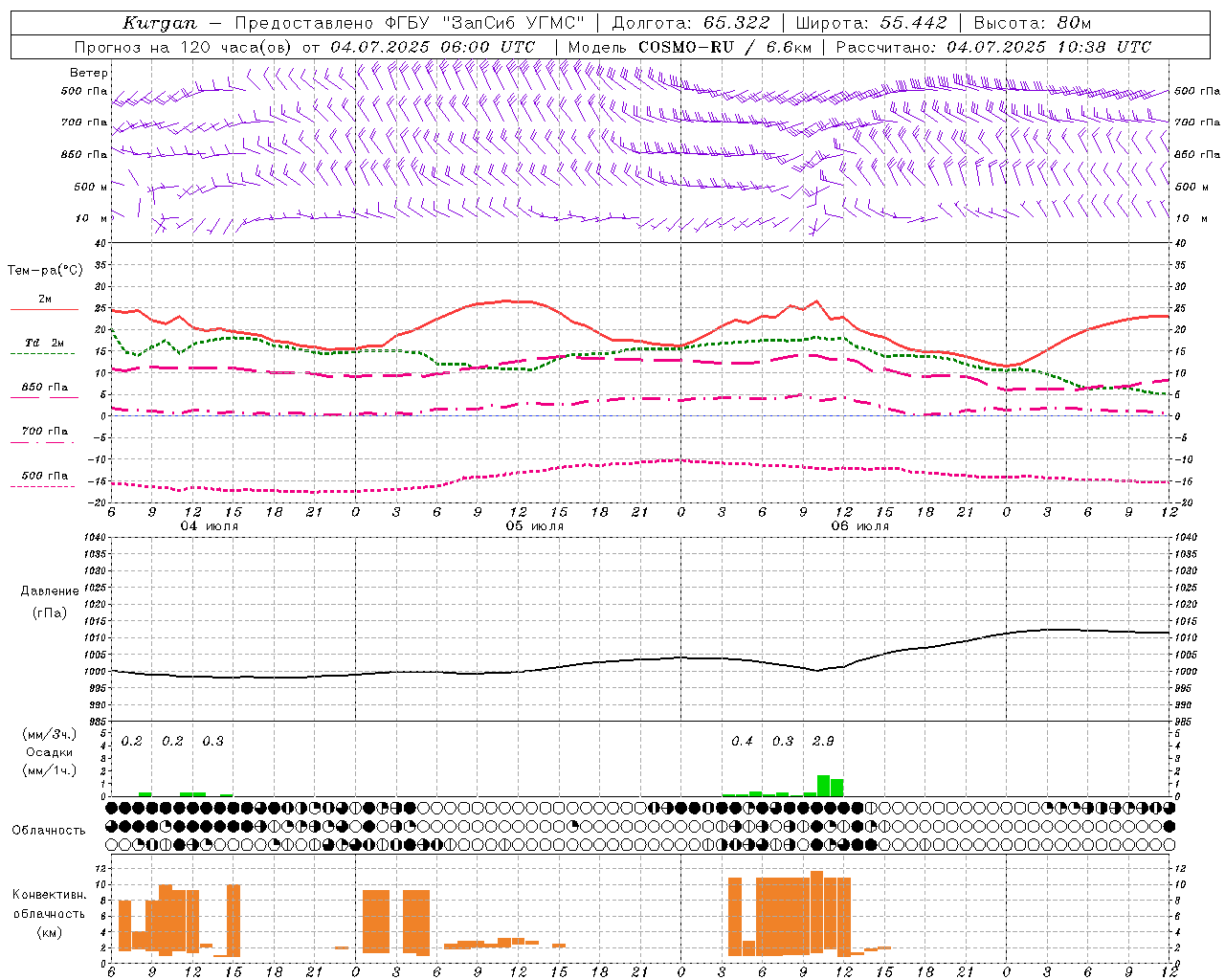Click the Ветер wind panel label
The image size is (1225, 980).
click(88, 73)
